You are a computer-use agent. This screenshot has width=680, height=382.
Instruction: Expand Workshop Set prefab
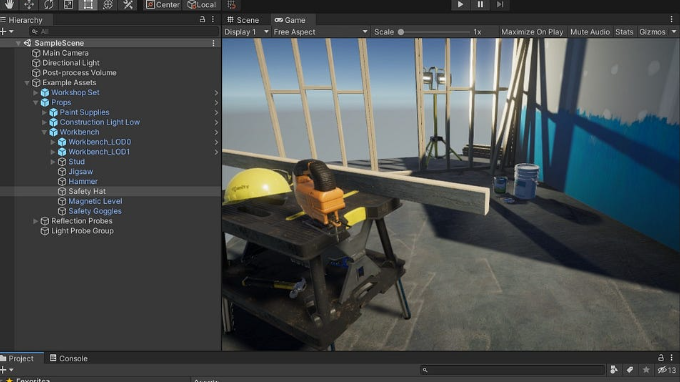click(36, 92)
